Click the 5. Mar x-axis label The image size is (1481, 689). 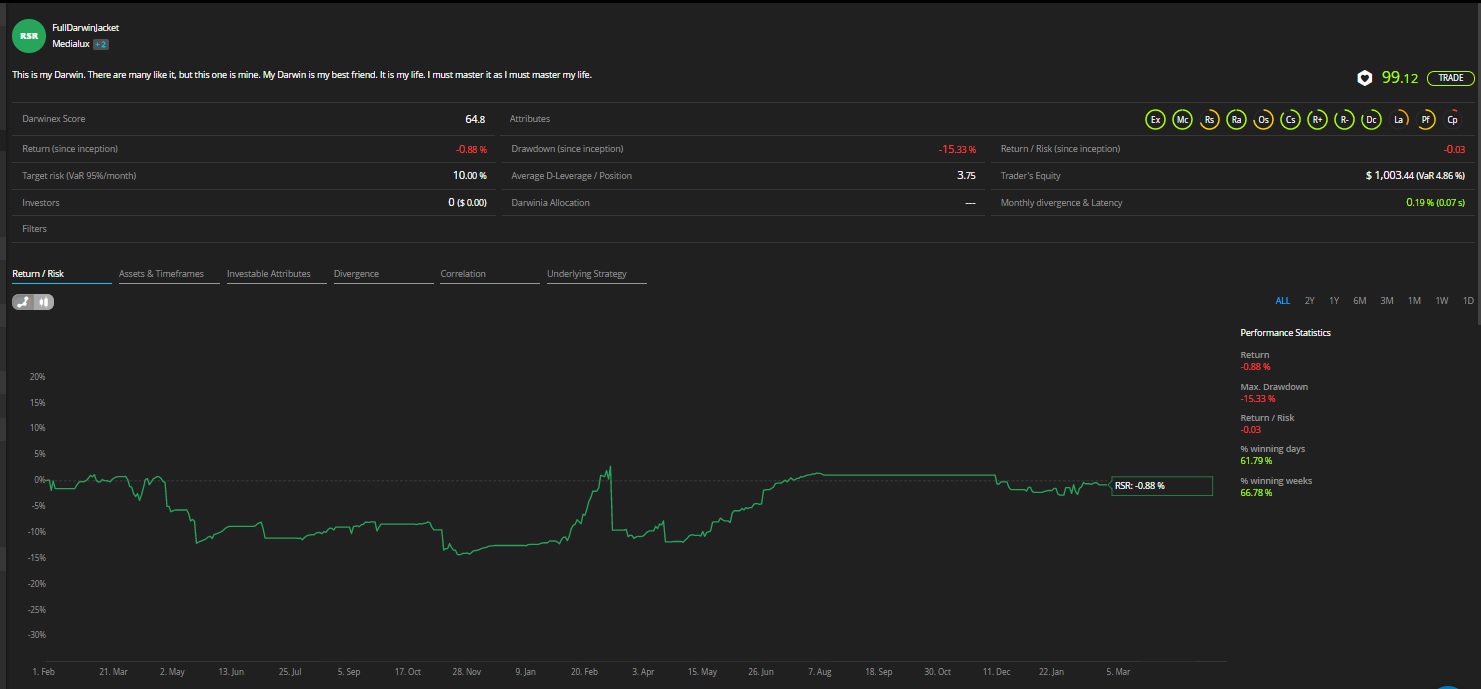[1120, 672]
